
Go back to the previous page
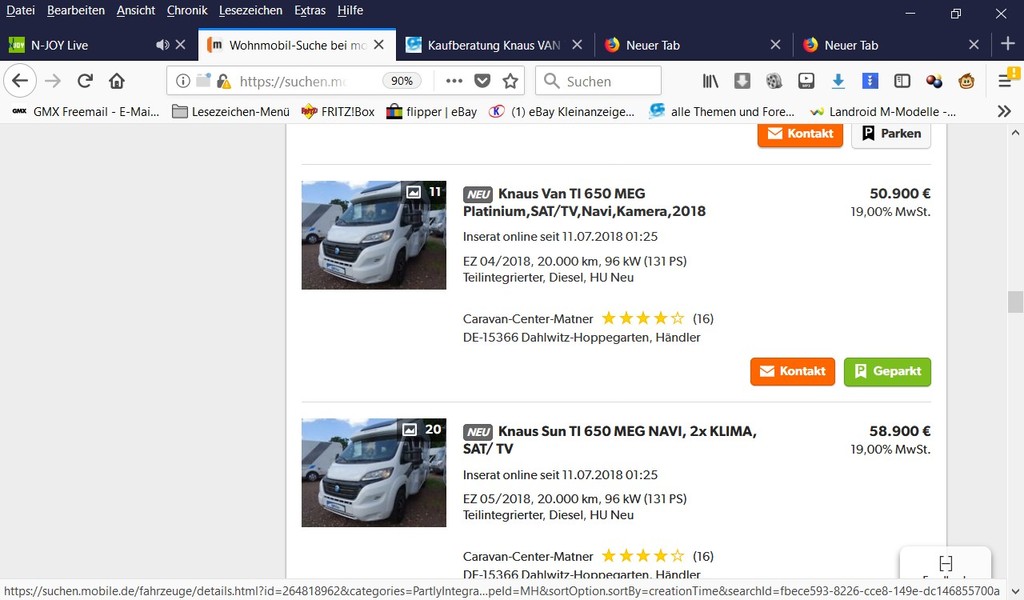pyautogui.click(x=20, y=81)
